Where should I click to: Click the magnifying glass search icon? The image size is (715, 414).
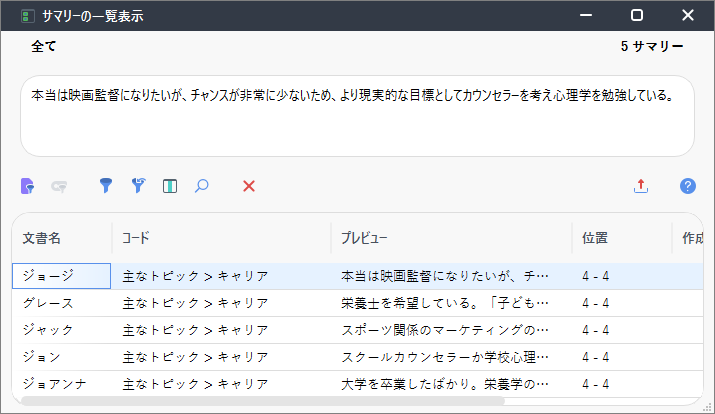click(202, 186)
